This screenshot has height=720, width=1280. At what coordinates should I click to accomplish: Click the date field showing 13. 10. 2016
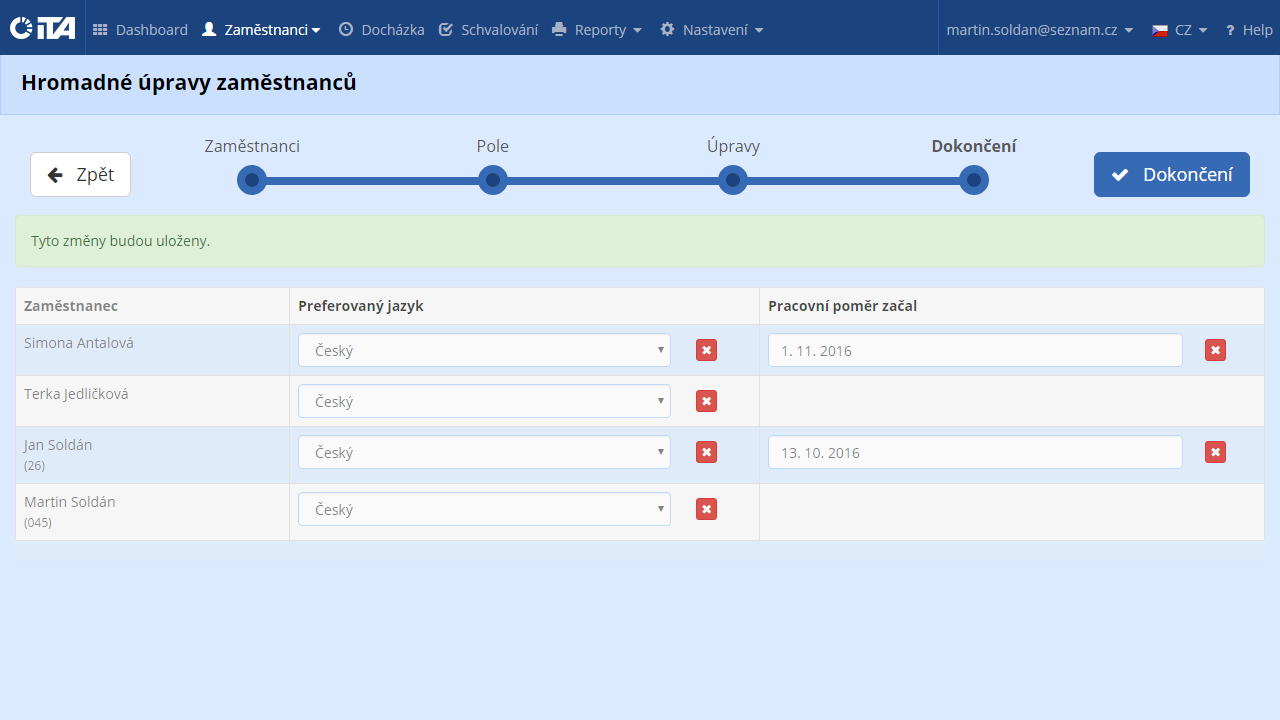[x=975, y=452]
